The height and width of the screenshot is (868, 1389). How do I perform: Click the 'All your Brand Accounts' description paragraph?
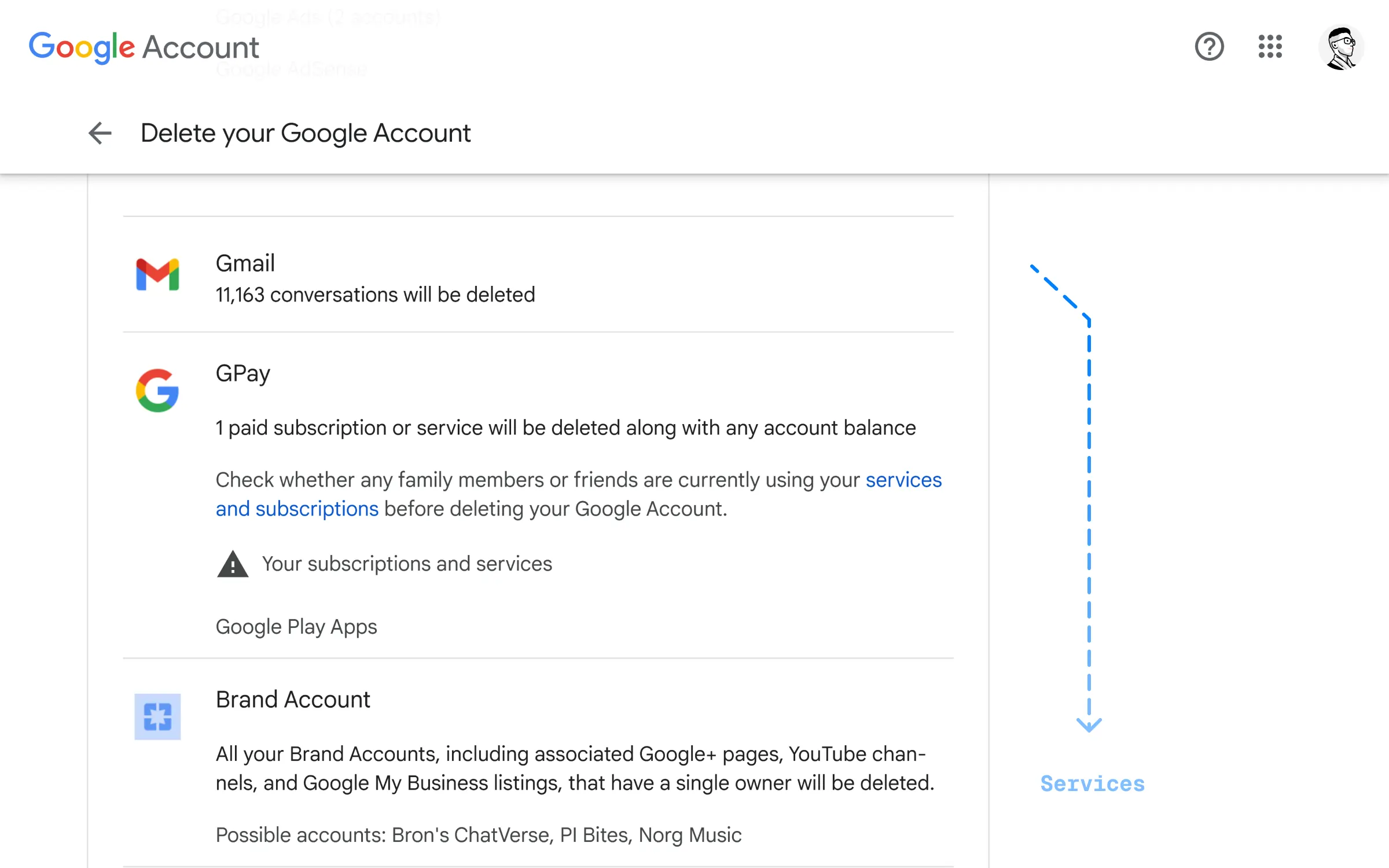point(575,768)
